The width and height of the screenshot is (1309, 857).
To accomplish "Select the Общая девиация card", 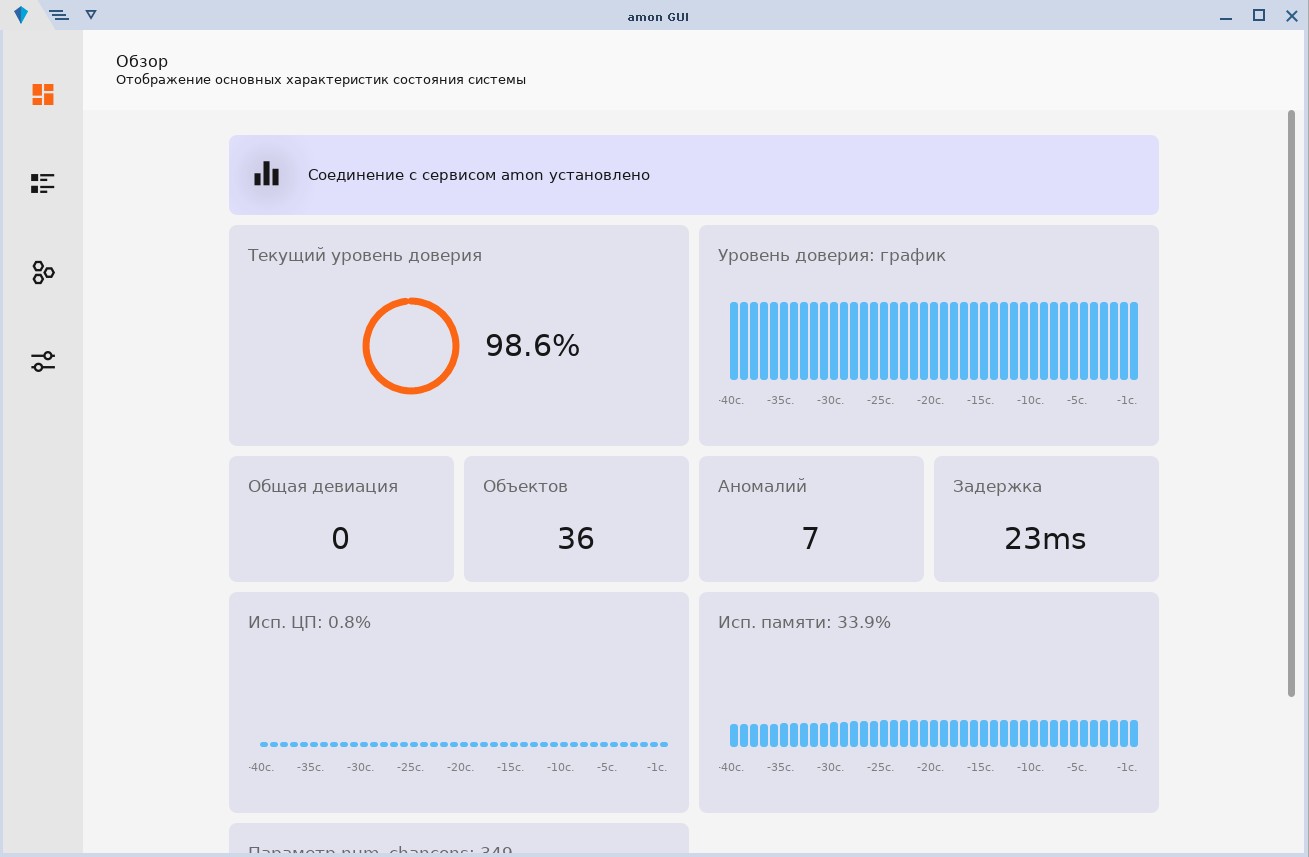I will pos(341,519).
